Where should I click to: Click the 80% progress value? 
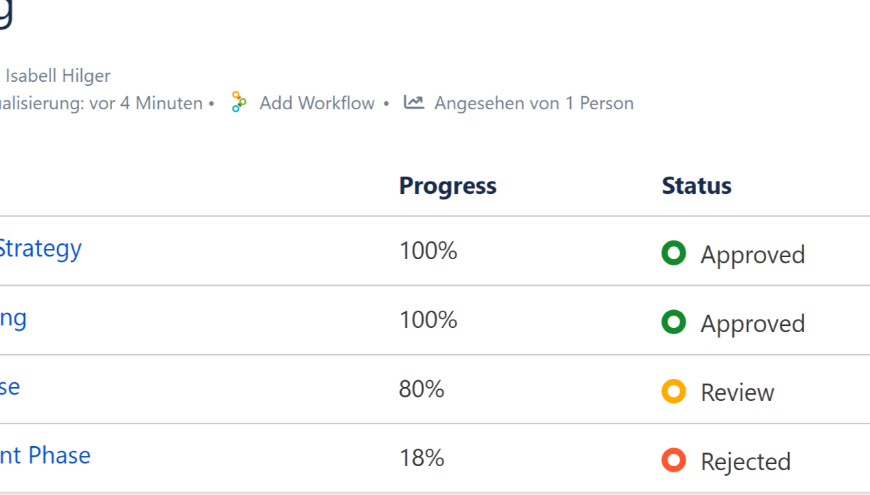421,389
